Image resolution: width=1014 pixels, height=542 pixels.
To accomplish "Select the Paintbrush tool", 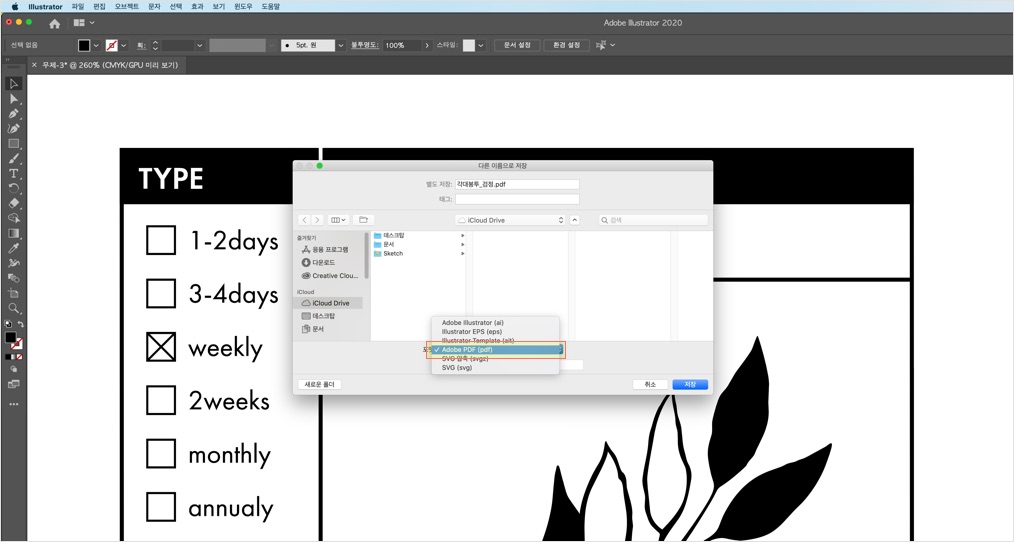I will (14, 158).
